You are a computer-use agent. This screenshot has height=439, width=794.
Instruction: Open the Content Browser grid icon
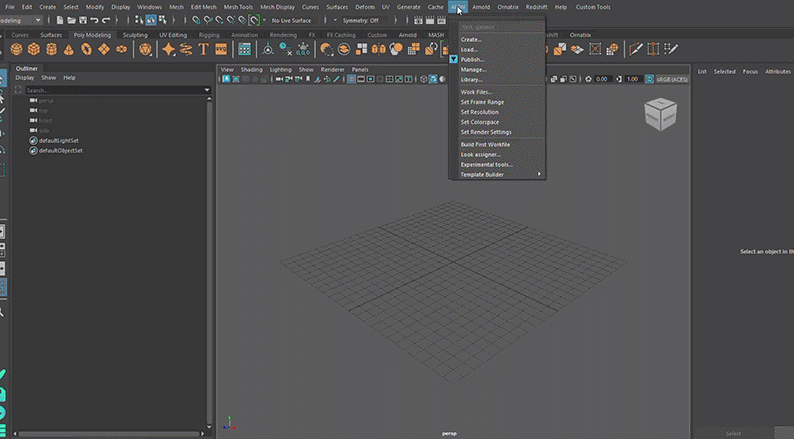pyautogui.click(x=245, y=49)
